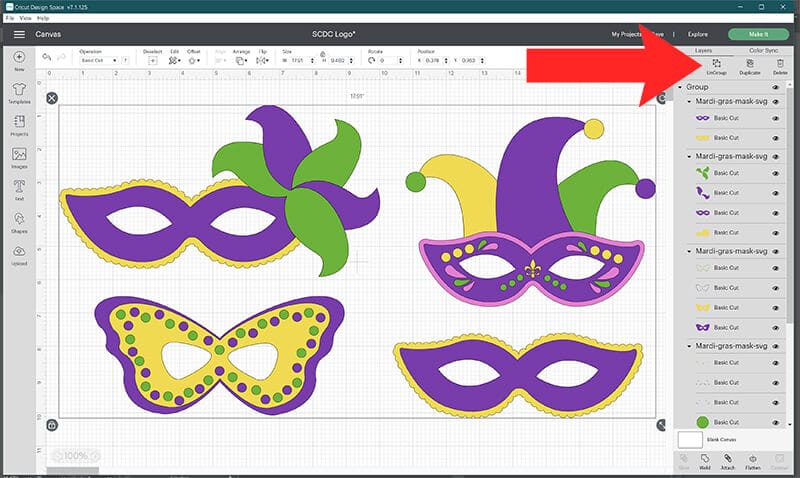The height and width of the screenshot is (478, 800).
Task: Select the Text tool in left sidebar
Action: coord(19,190)
